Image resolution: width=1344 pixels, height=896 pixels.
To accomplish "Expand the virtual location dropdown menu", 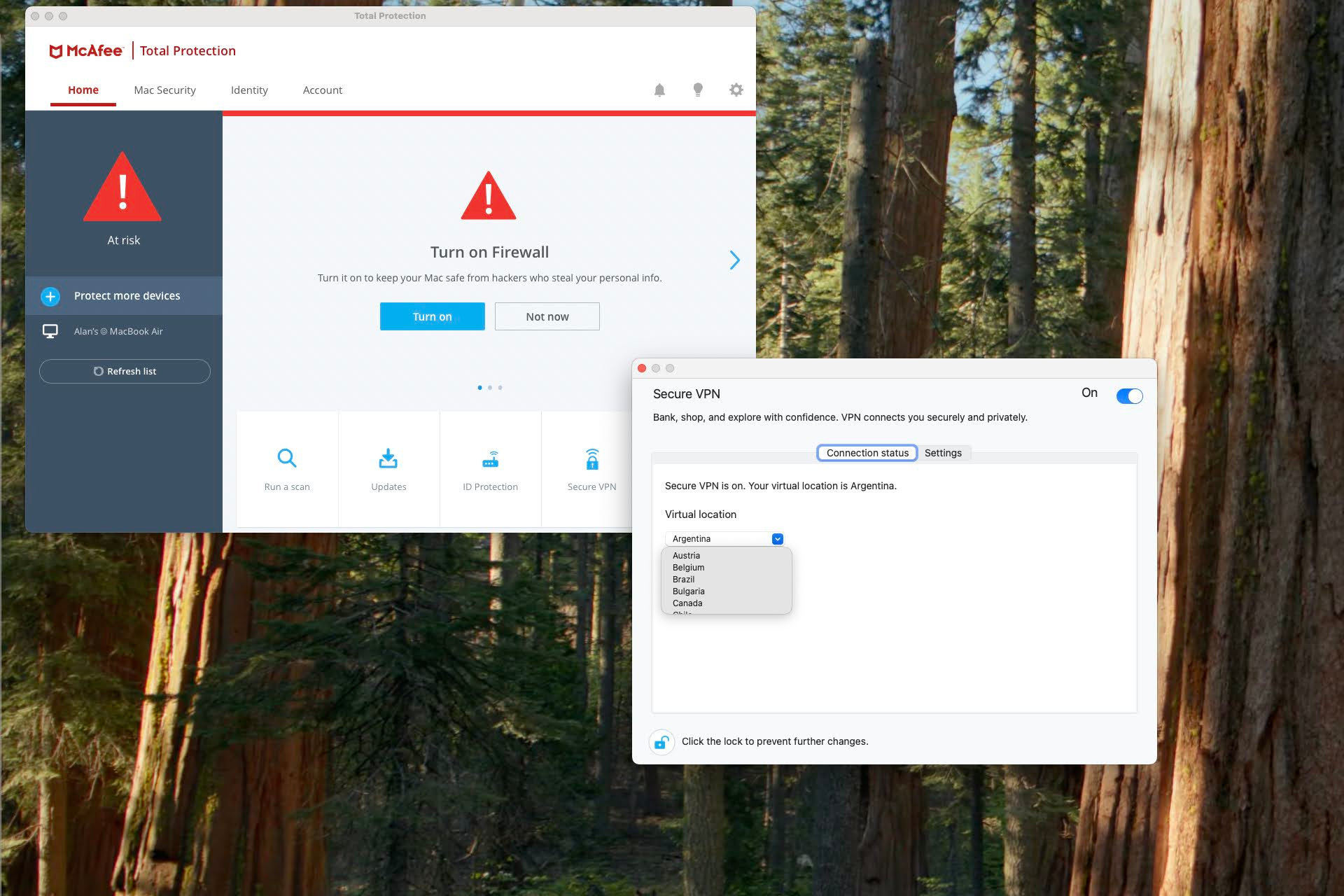I will [x=778, y=539].
